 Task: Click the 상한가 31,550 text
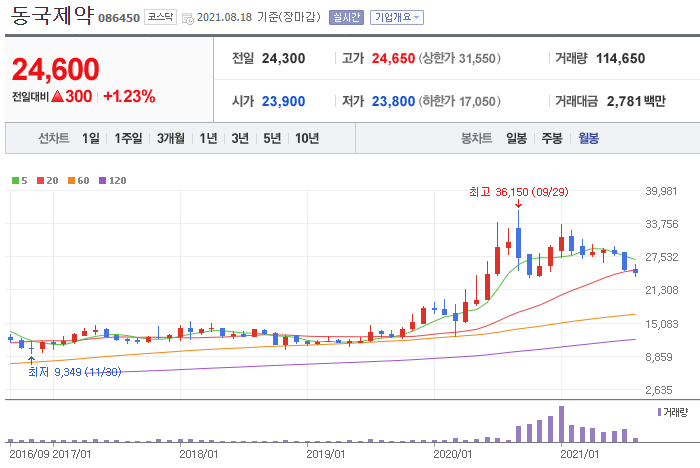pyautogui.click(x=459, y=58)
